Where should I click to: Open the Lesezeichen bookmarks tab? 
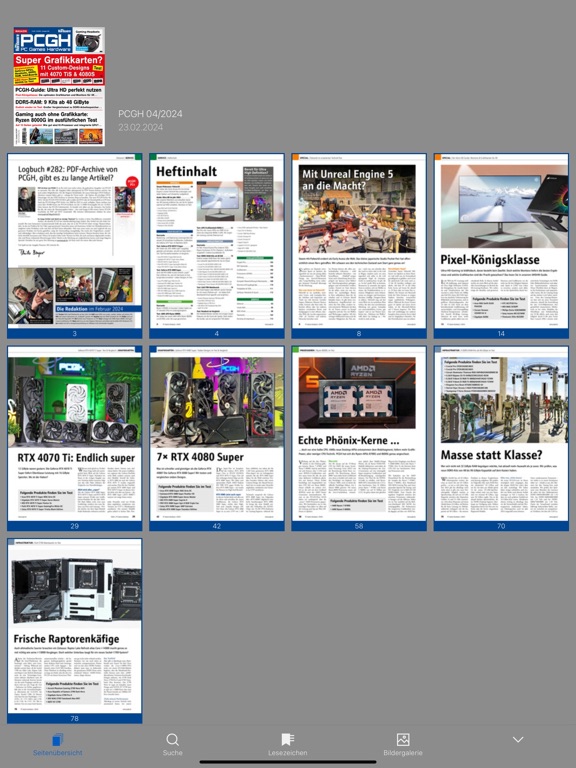288,744
